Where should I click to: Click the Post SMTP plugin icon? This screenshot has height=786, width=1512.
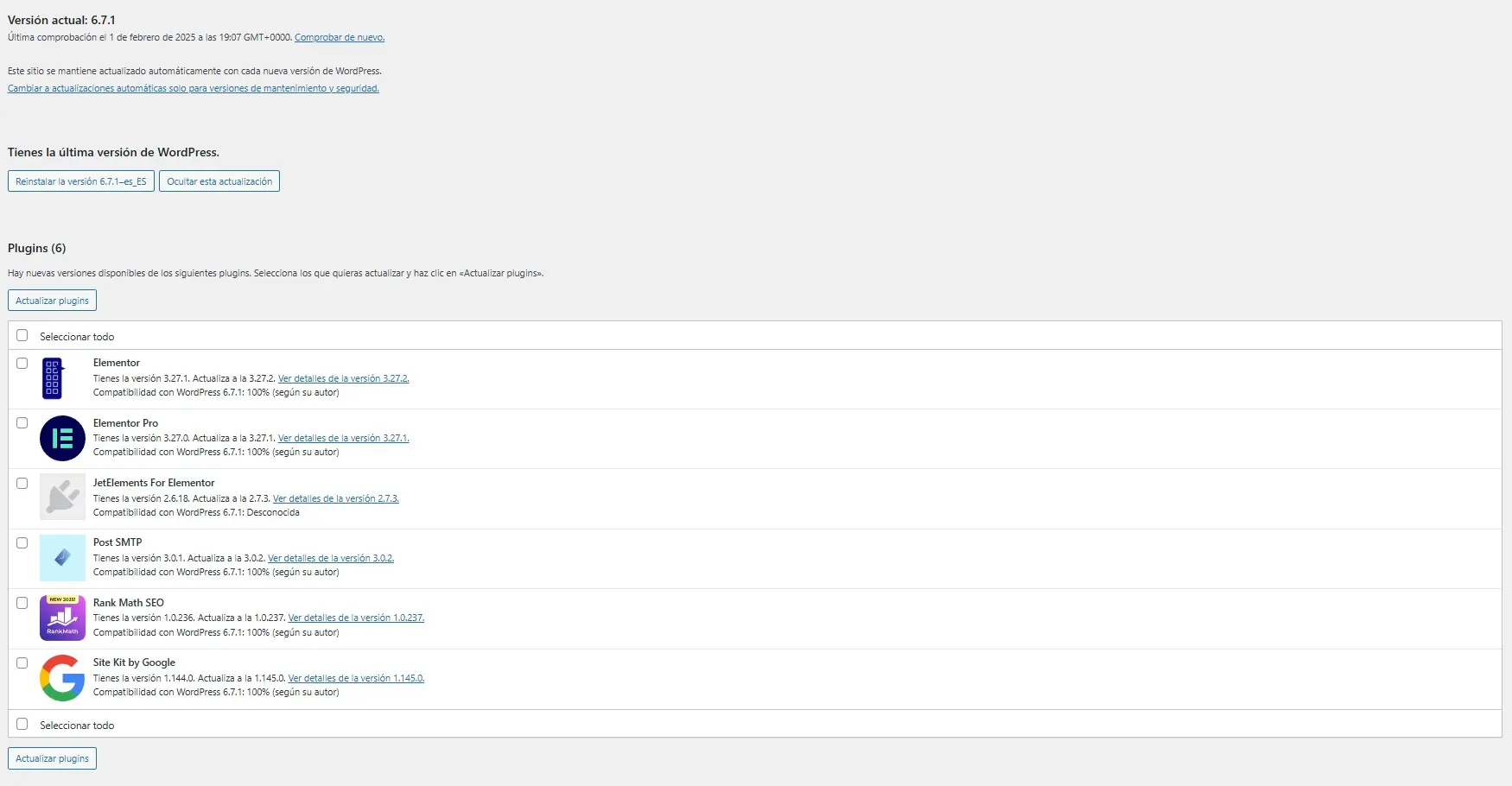click(x=62, y=558)
